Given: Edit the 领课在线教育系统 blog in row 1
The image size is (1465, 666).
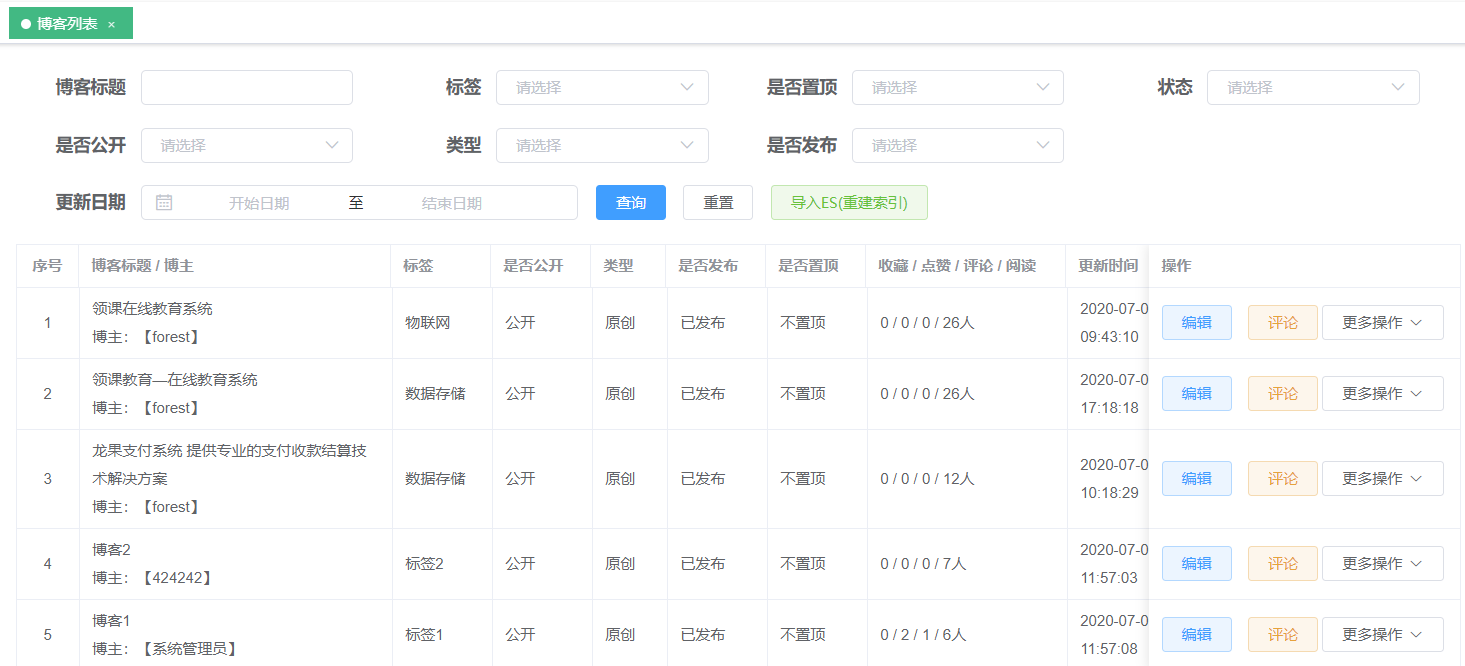Looking at the screenshot, I should pos(1196,323).
